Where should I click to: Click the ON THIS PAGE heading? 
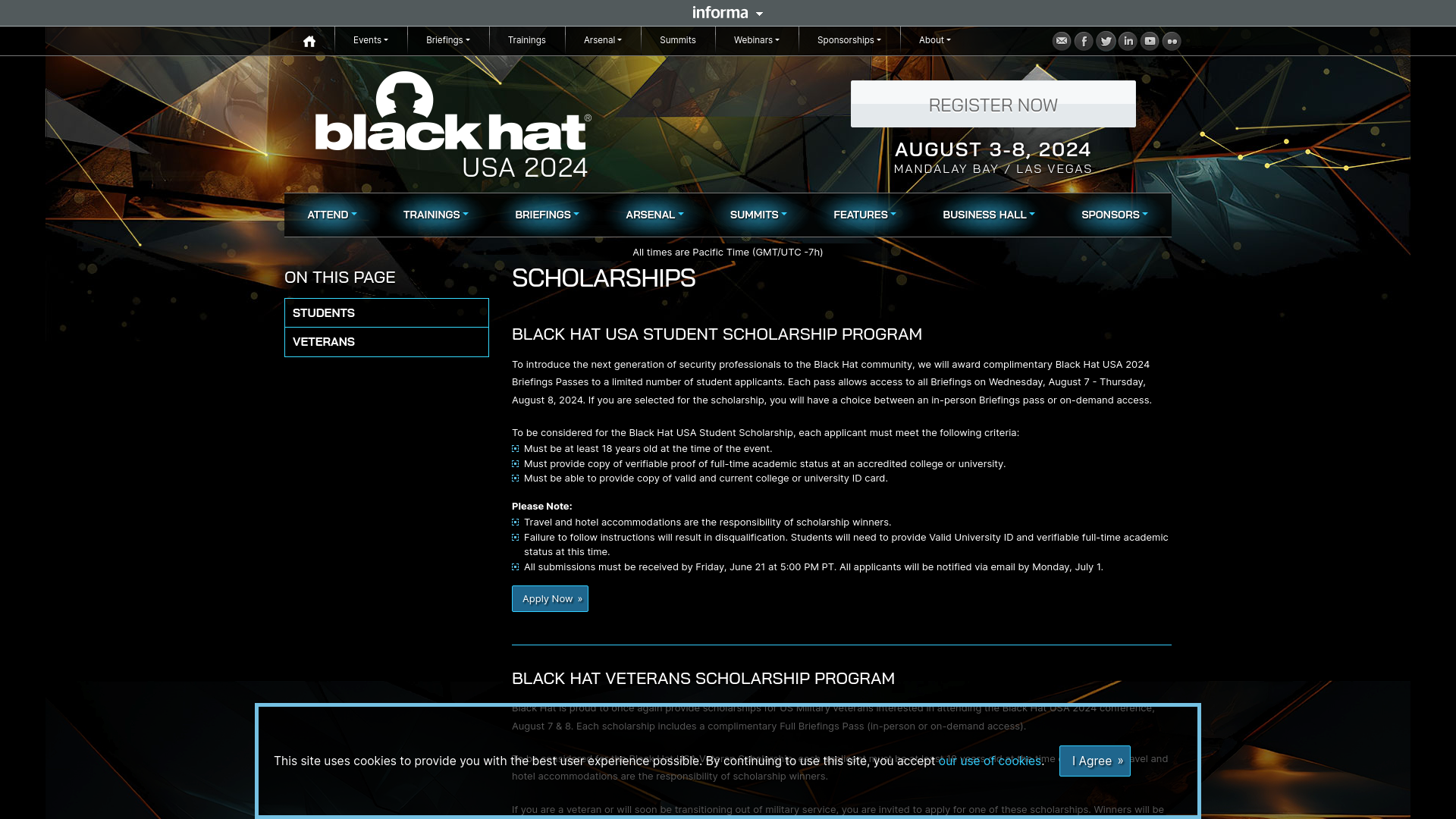(340, 277)
